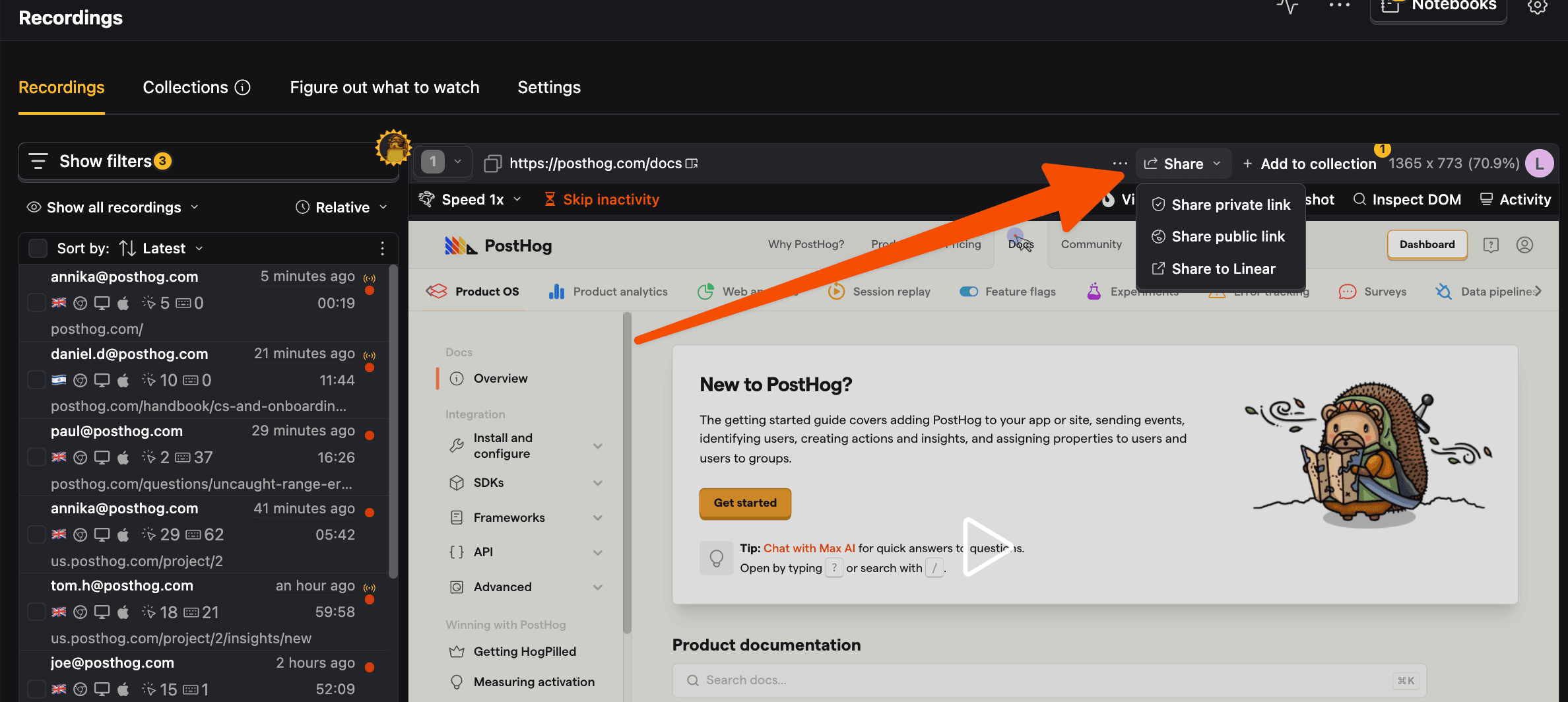The image size is (1568, 702).
Task: Click the Collections info icon
Action: coord(243,87)
